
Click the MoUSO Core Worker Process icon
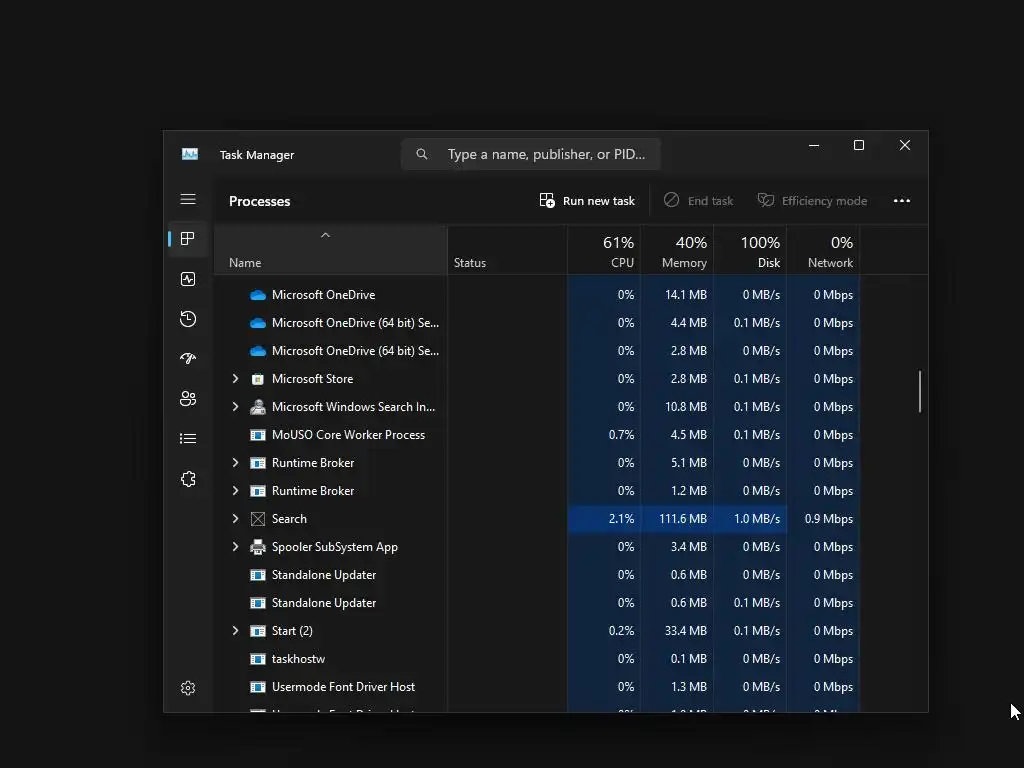[258, 435]
